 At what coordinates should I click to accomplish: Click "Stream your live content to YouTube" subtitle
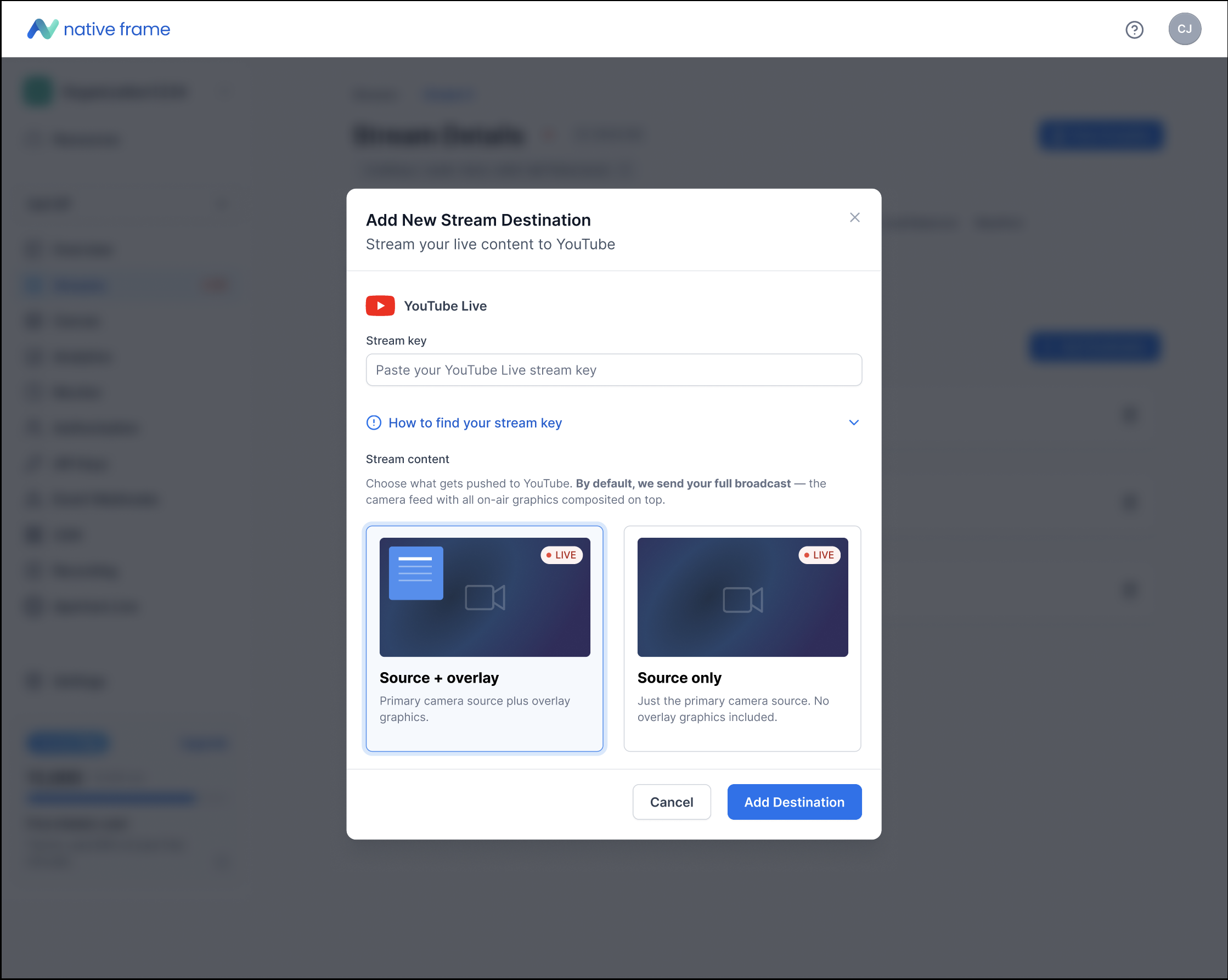point(490,244)
